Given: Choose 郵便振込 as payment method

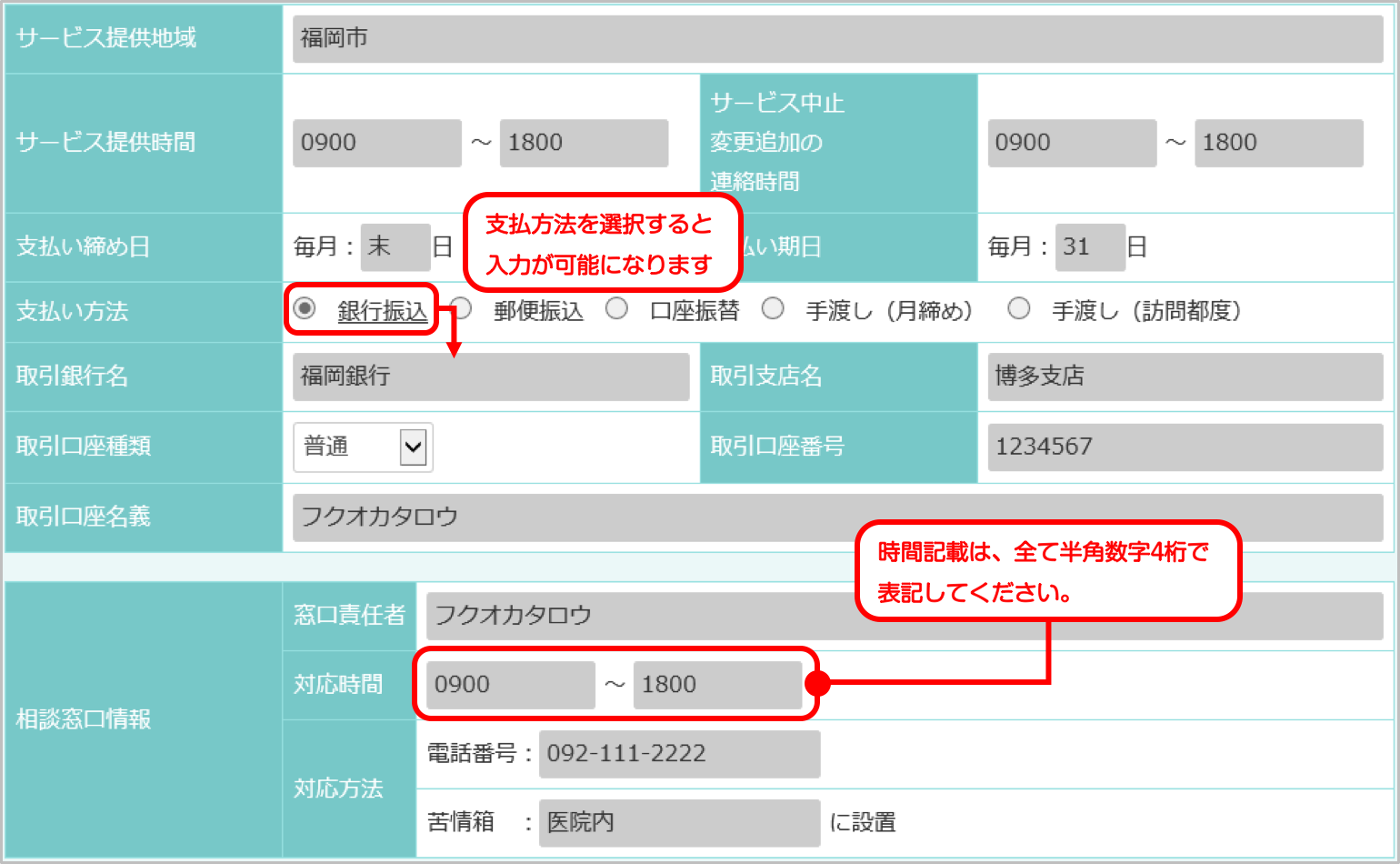Looking at the screenshot, I should [462, 309].
